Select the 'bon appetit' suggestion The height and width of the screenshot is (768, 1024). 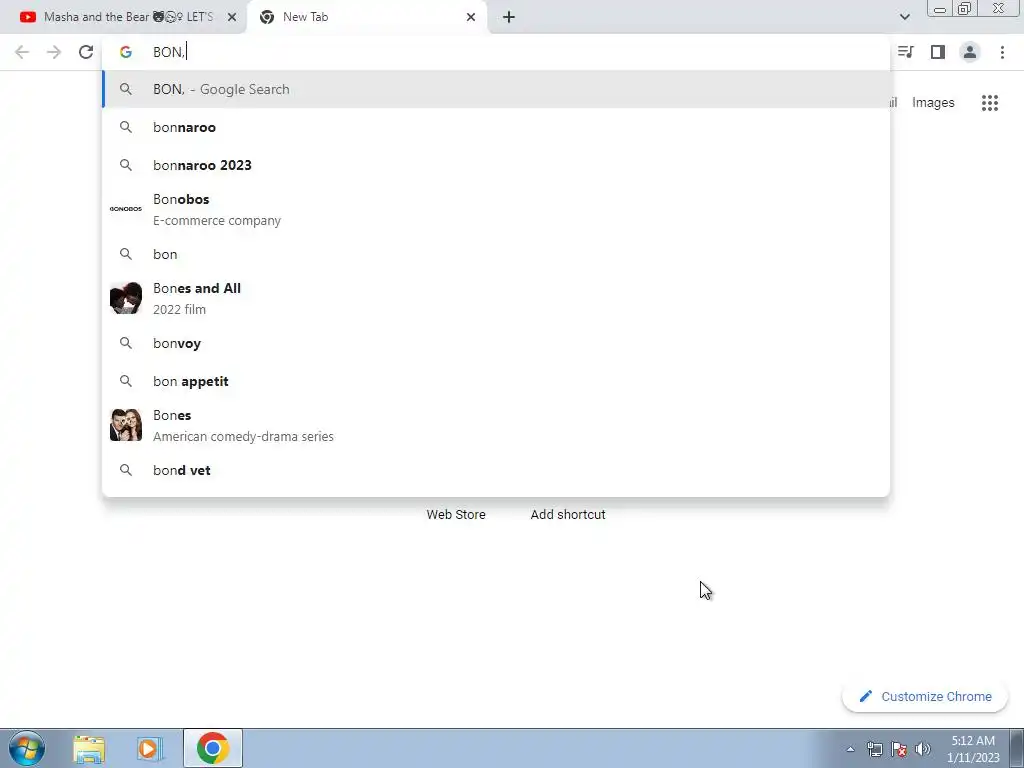tap(496, 381)
